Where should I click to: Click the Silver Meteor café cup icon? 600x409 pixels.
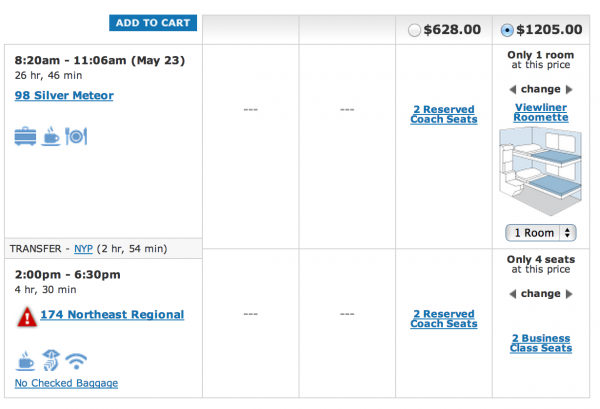[x=51, y=136]
